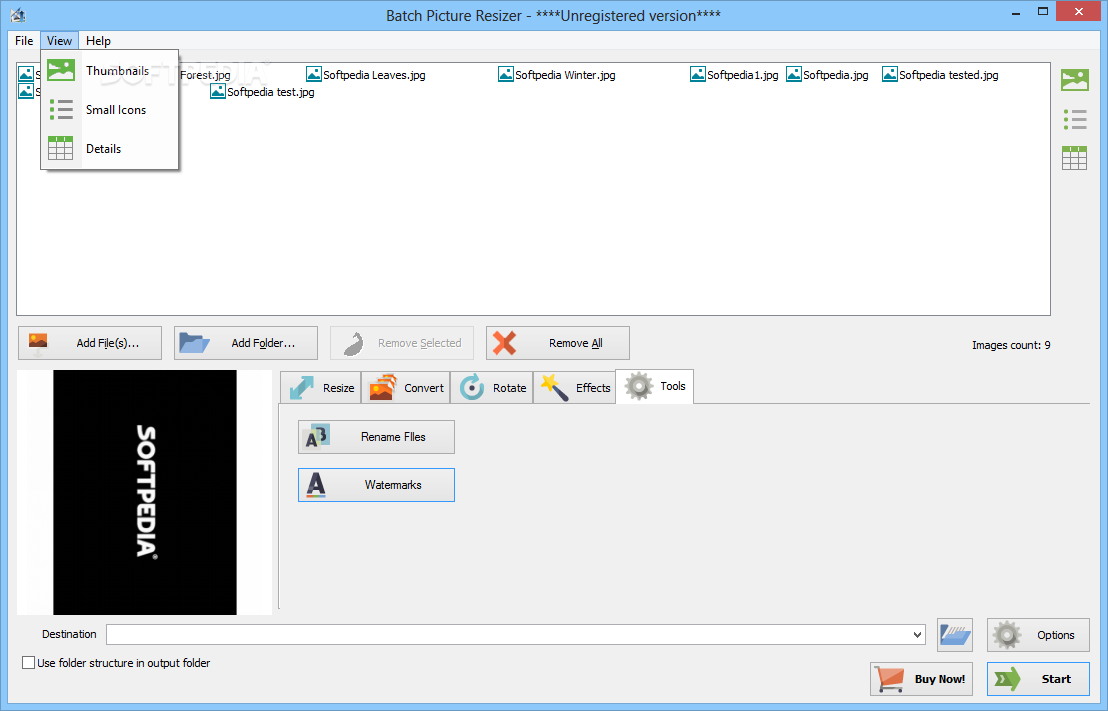Click the Softpedia Leaves.jpg file icon
The width and height of the screenshot is (1108, 711).
(314, 74)
